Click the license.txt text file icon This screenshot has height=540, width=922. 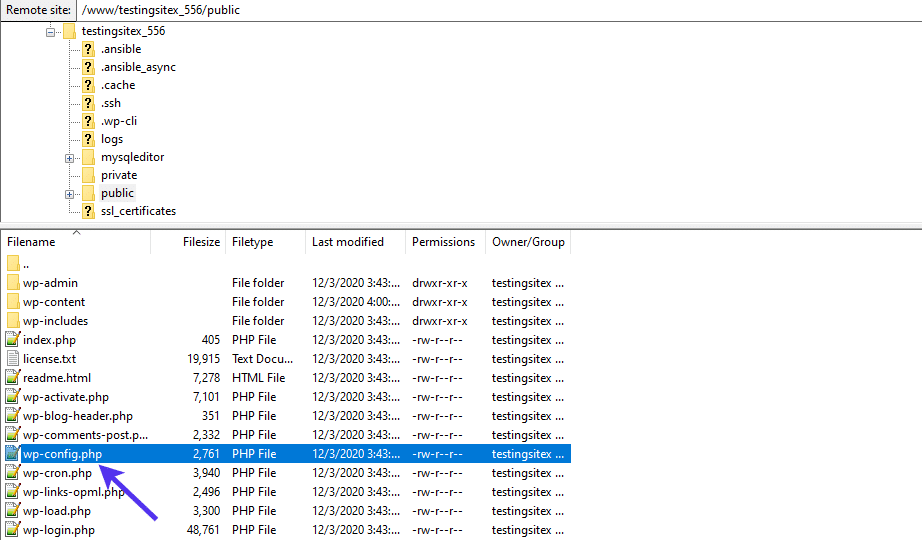click(13, 359)
